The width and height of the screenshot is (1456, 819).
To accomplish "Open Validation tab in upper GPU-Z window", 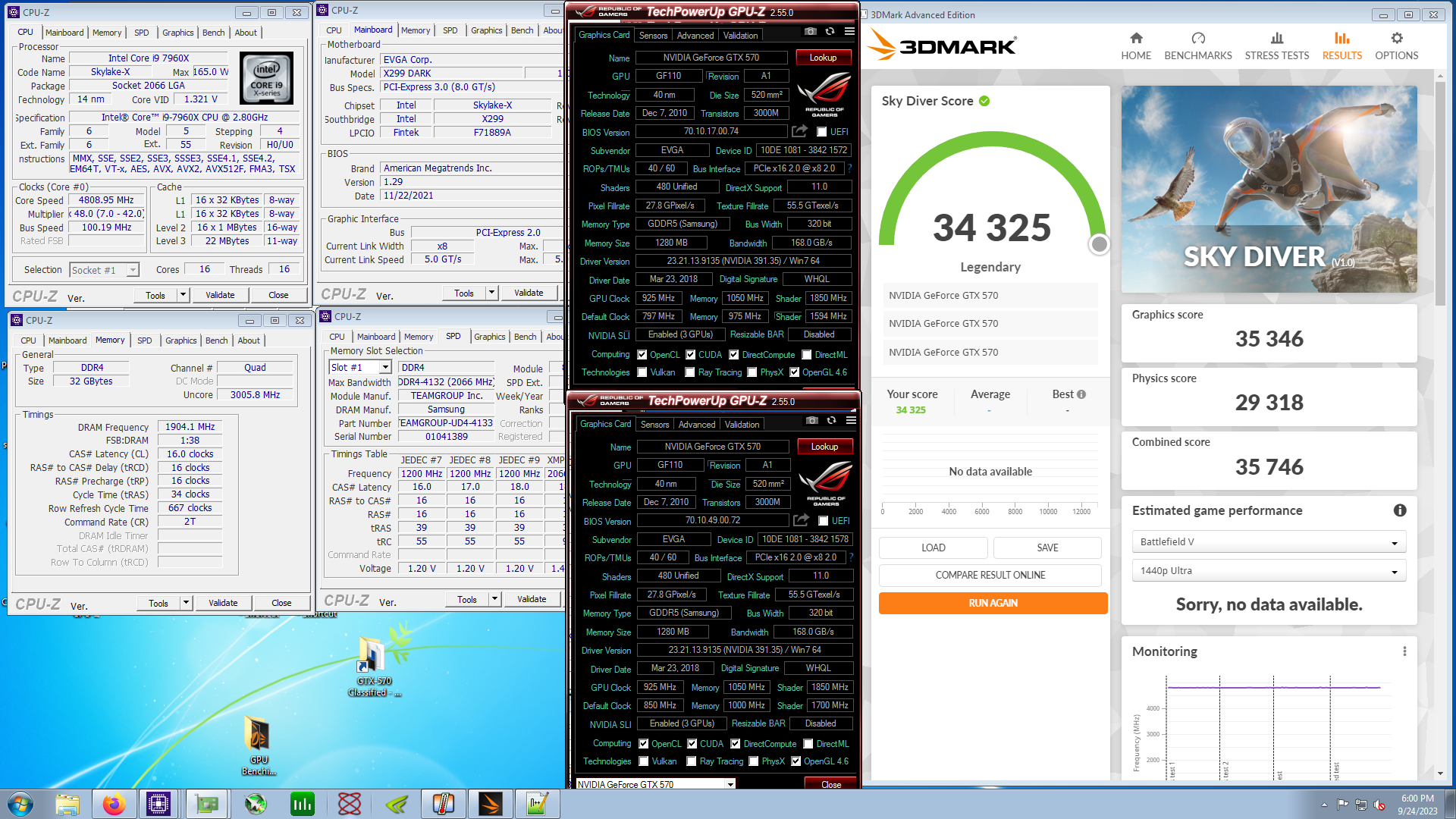I will 740,36.
